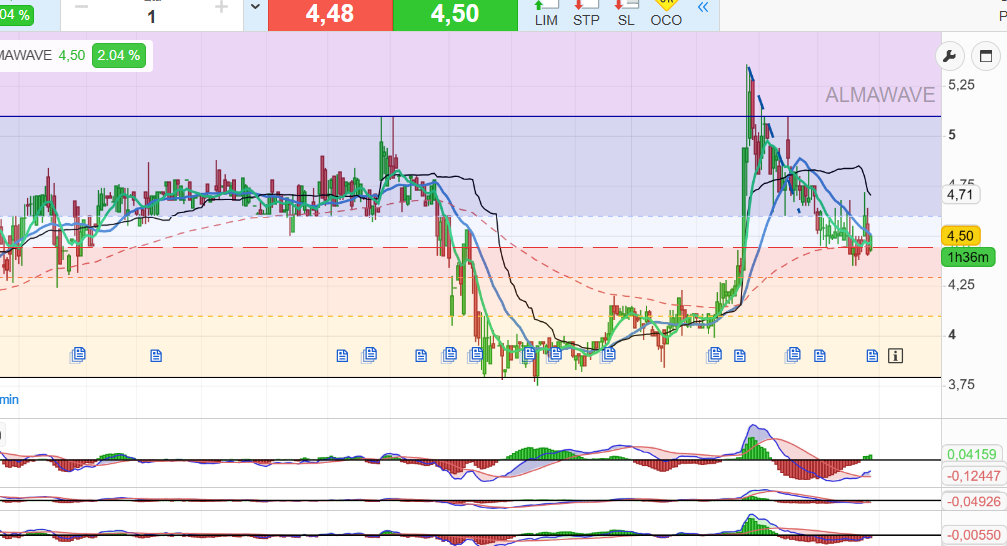Click the -0,00550 indicator value
Screen dimensions: 1007x546
tap(974, 535)
